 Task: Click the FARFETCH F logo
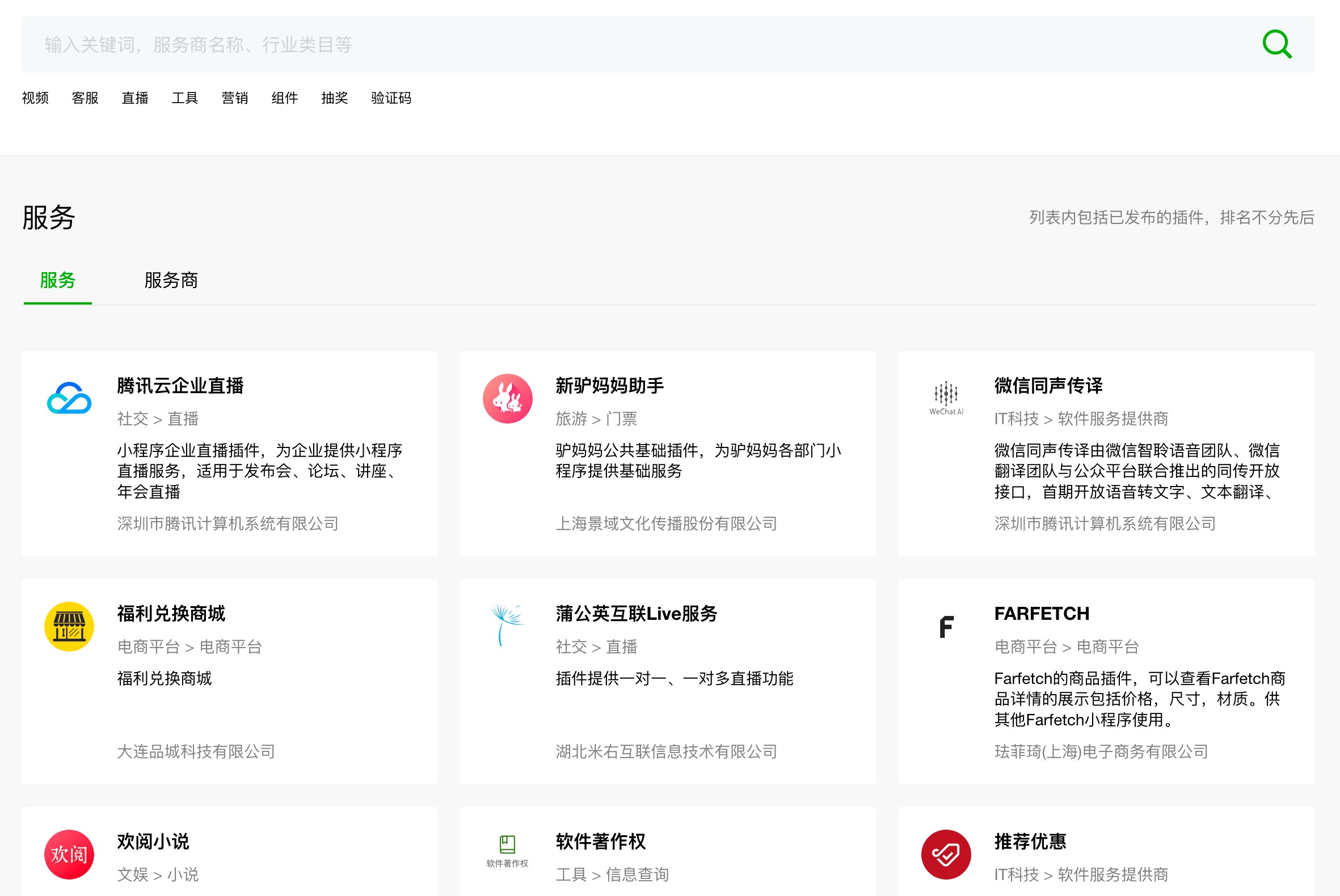(946, 626)
